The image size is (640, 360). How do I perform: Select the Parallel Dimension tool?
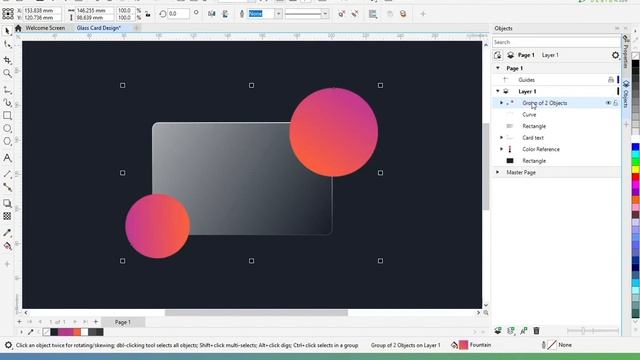point(7,174)
